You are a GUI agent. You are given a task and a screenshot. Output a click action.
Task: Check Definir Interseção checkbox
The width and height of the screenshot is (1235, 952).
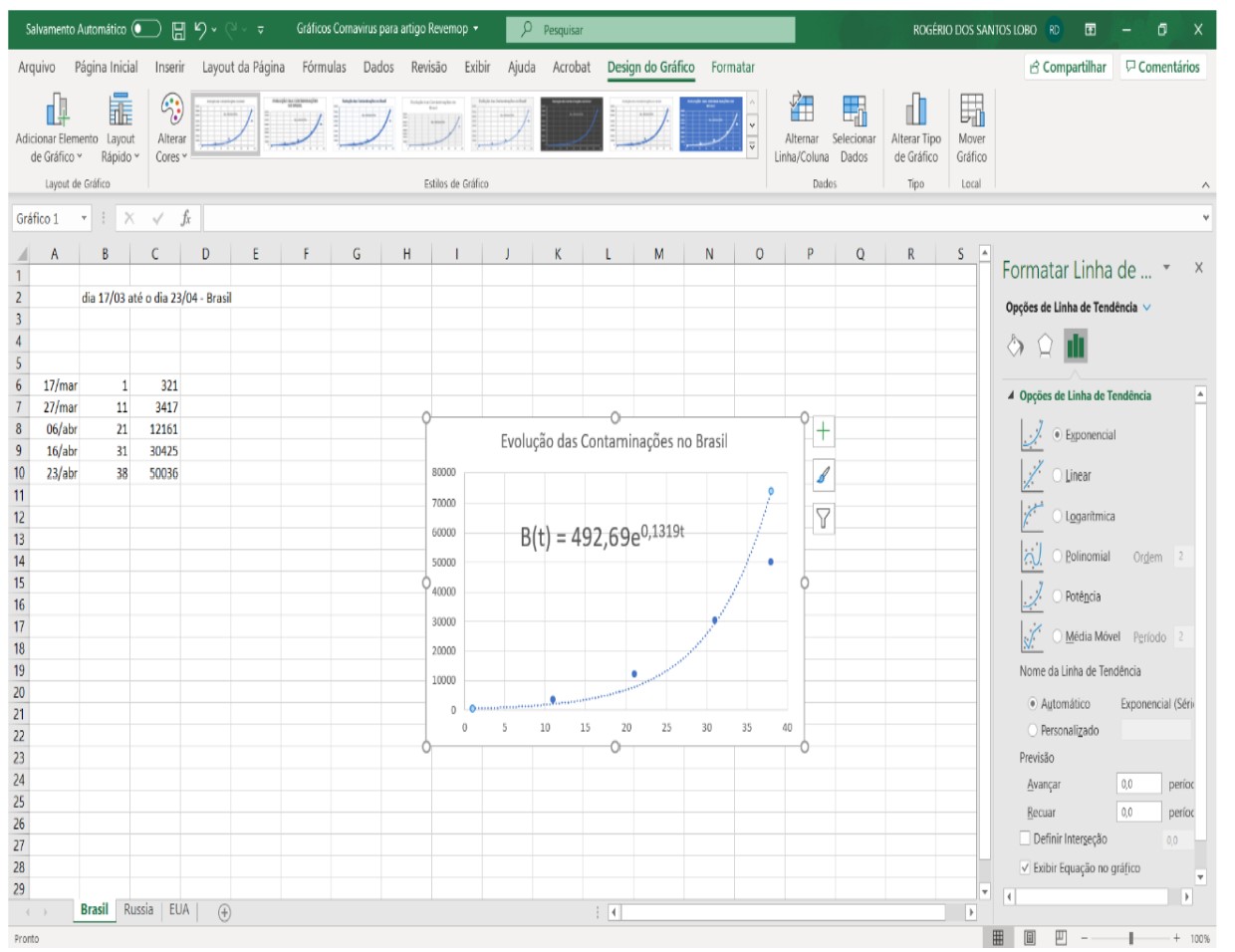[1025, 838]
